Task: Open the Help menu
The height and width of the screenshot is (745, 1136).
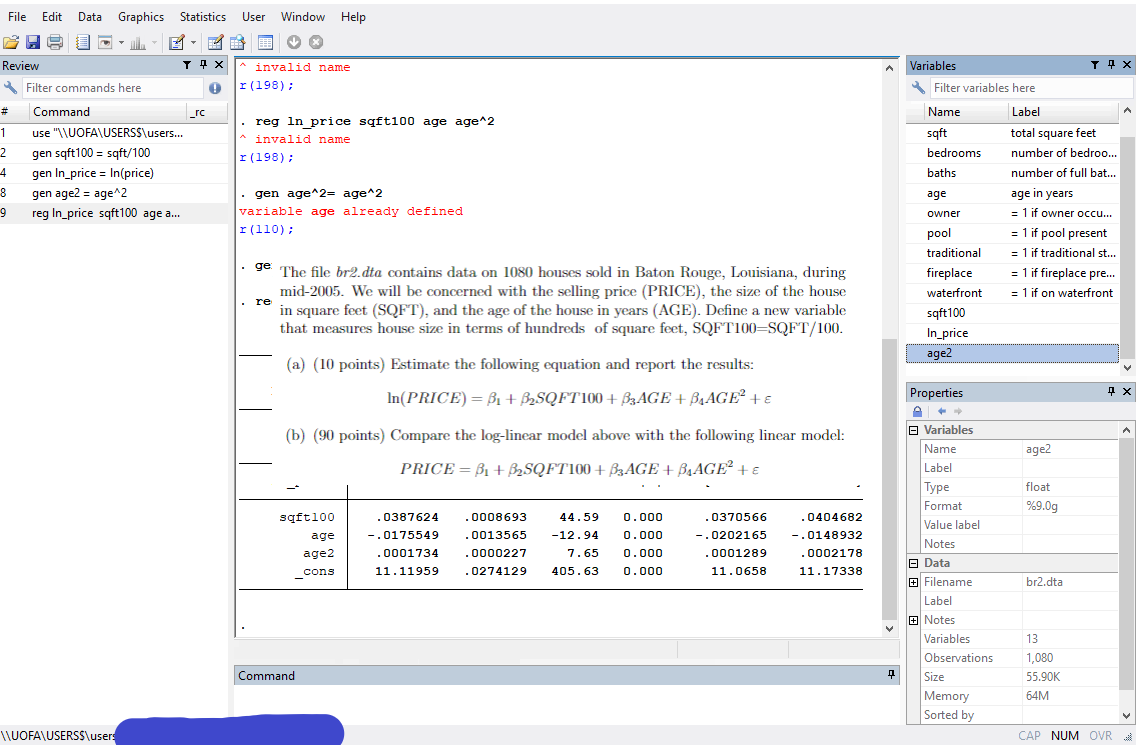Action: point(353,17)
